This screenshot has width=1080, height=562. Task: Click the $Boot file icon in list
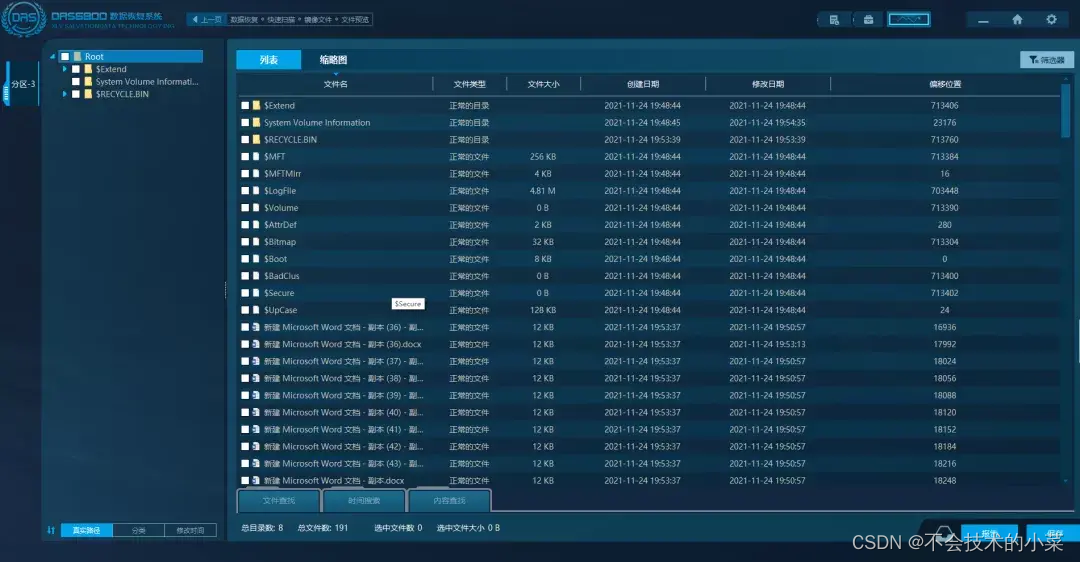256,259
